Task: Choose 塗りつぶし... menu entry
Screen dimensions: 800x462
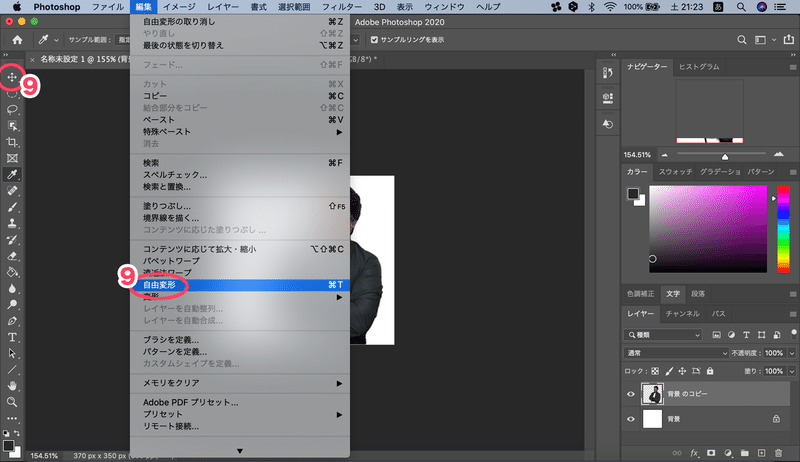Action: click(x=240, y=206)
